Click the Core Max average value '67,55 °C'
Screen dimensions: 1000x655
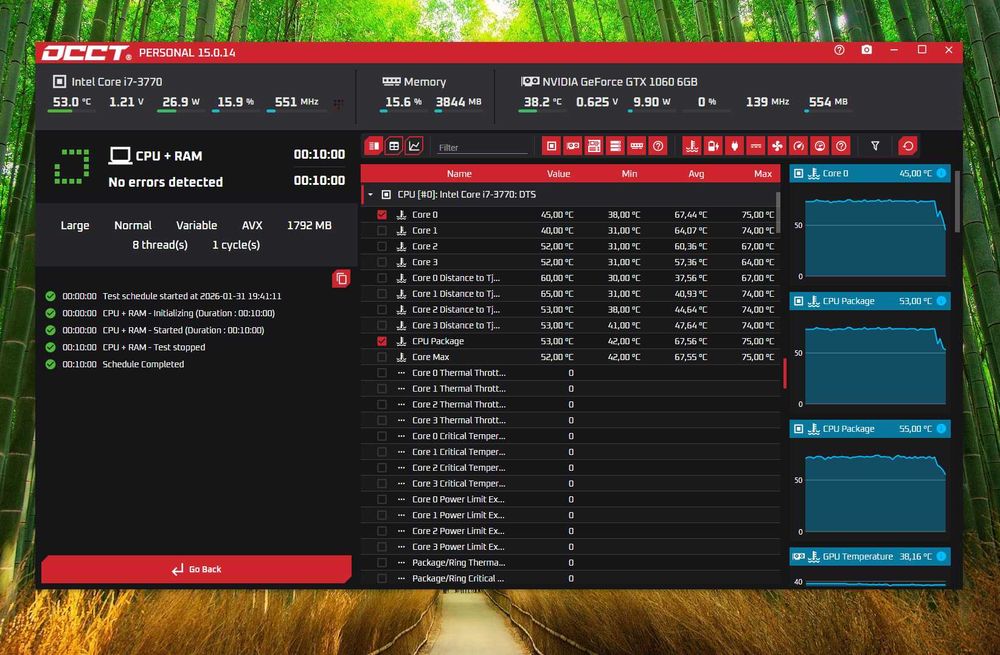point(691,357)
